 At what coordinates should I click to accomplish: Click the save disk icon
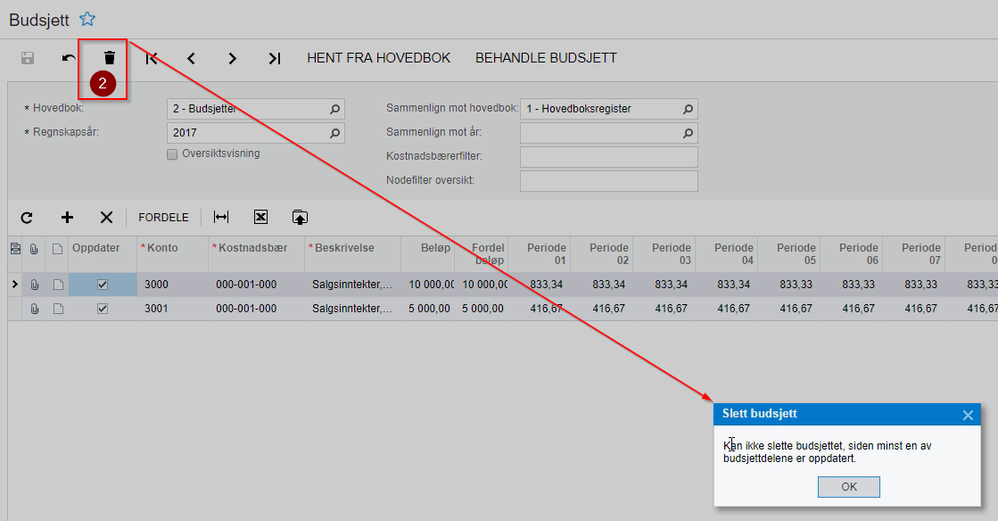tap(27, 58)
